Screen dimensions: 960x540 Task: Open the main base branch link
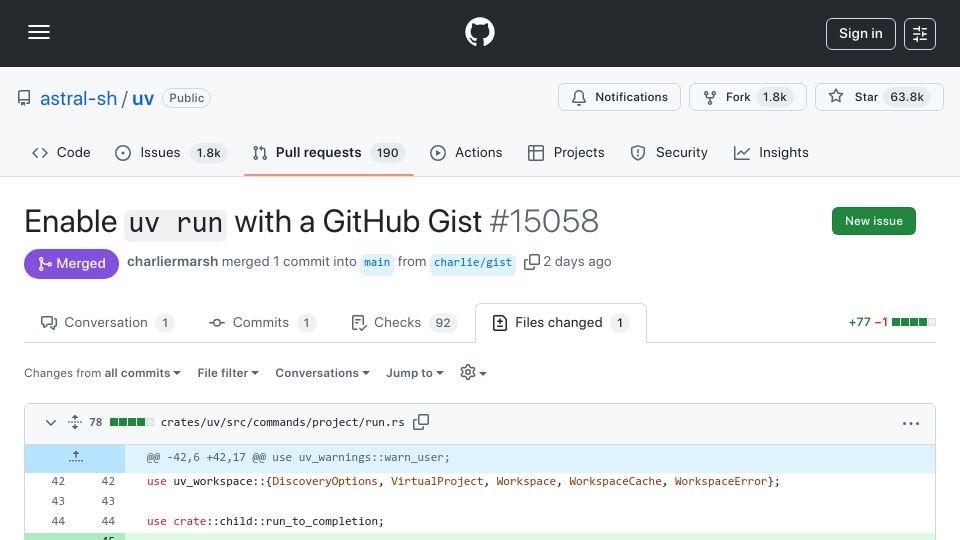coord(377,262)
